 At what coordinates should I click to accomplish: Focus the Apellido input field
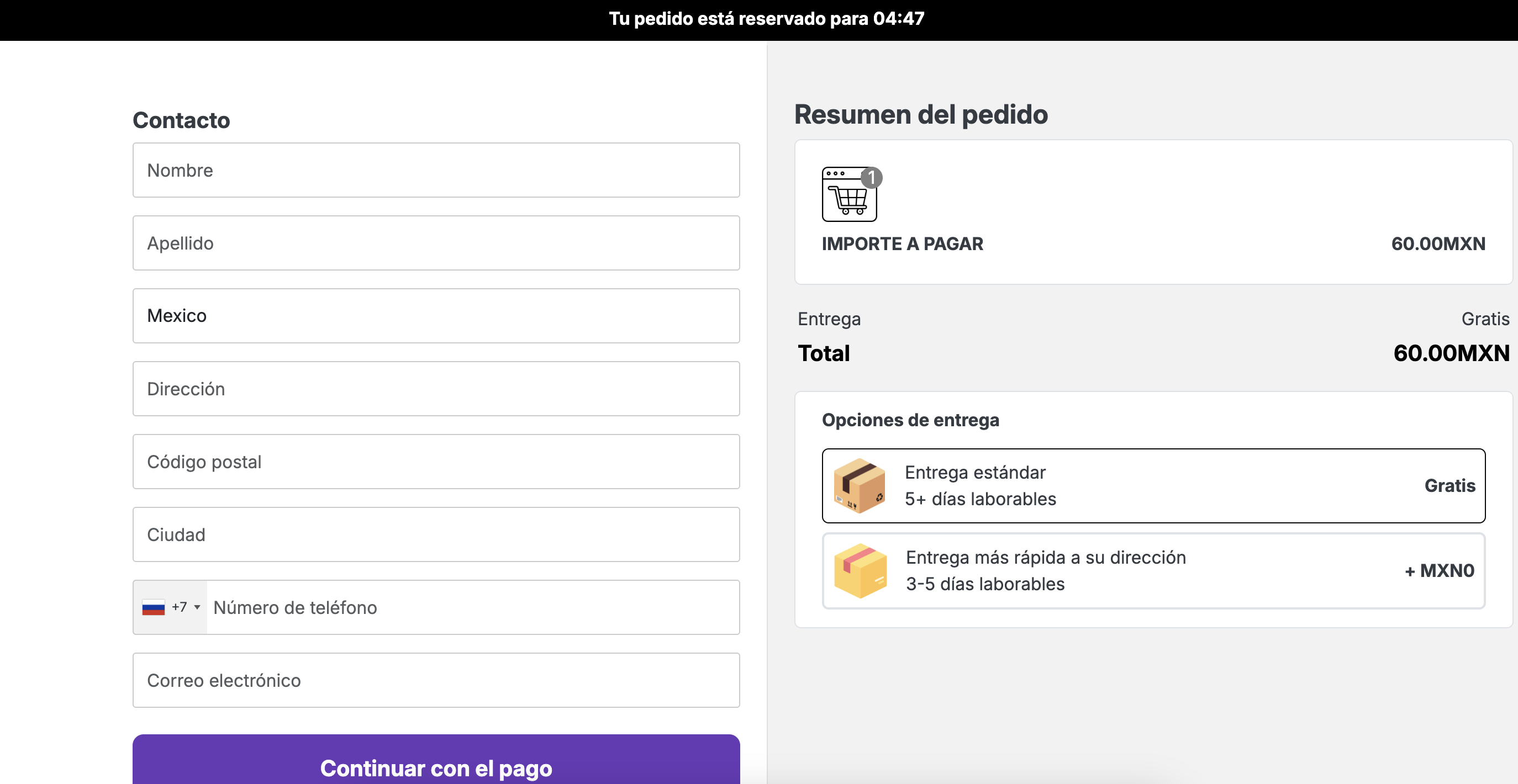(436, 243)
